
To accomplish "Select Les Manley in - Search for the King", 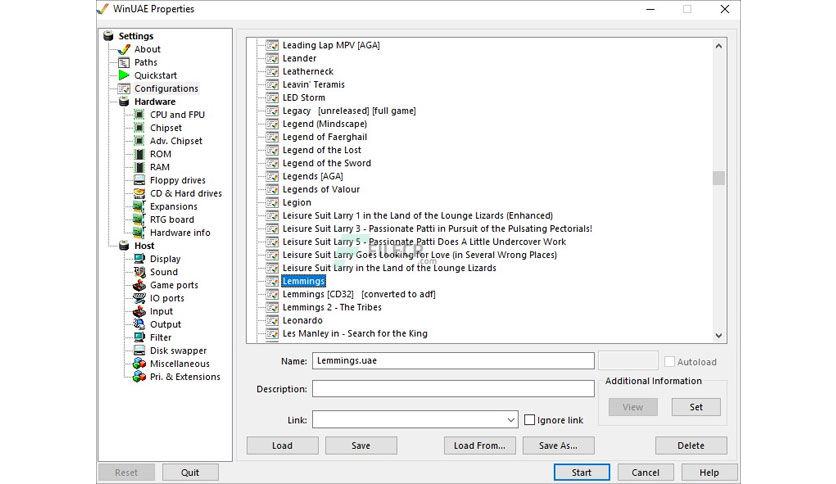I will (x=355, y=334).
